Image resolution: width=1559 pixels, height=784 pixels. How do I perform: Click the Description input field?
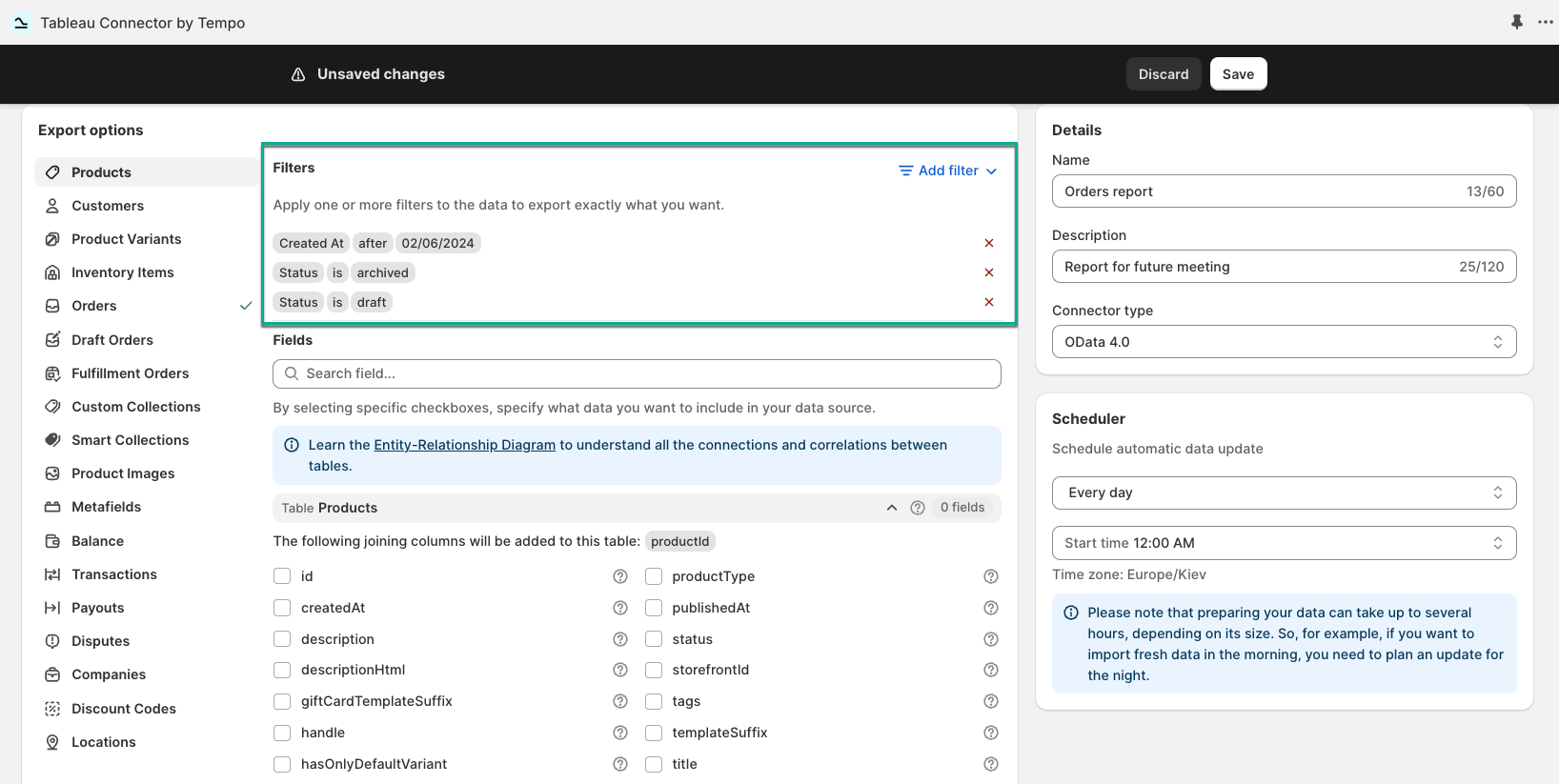point(1284,267)
